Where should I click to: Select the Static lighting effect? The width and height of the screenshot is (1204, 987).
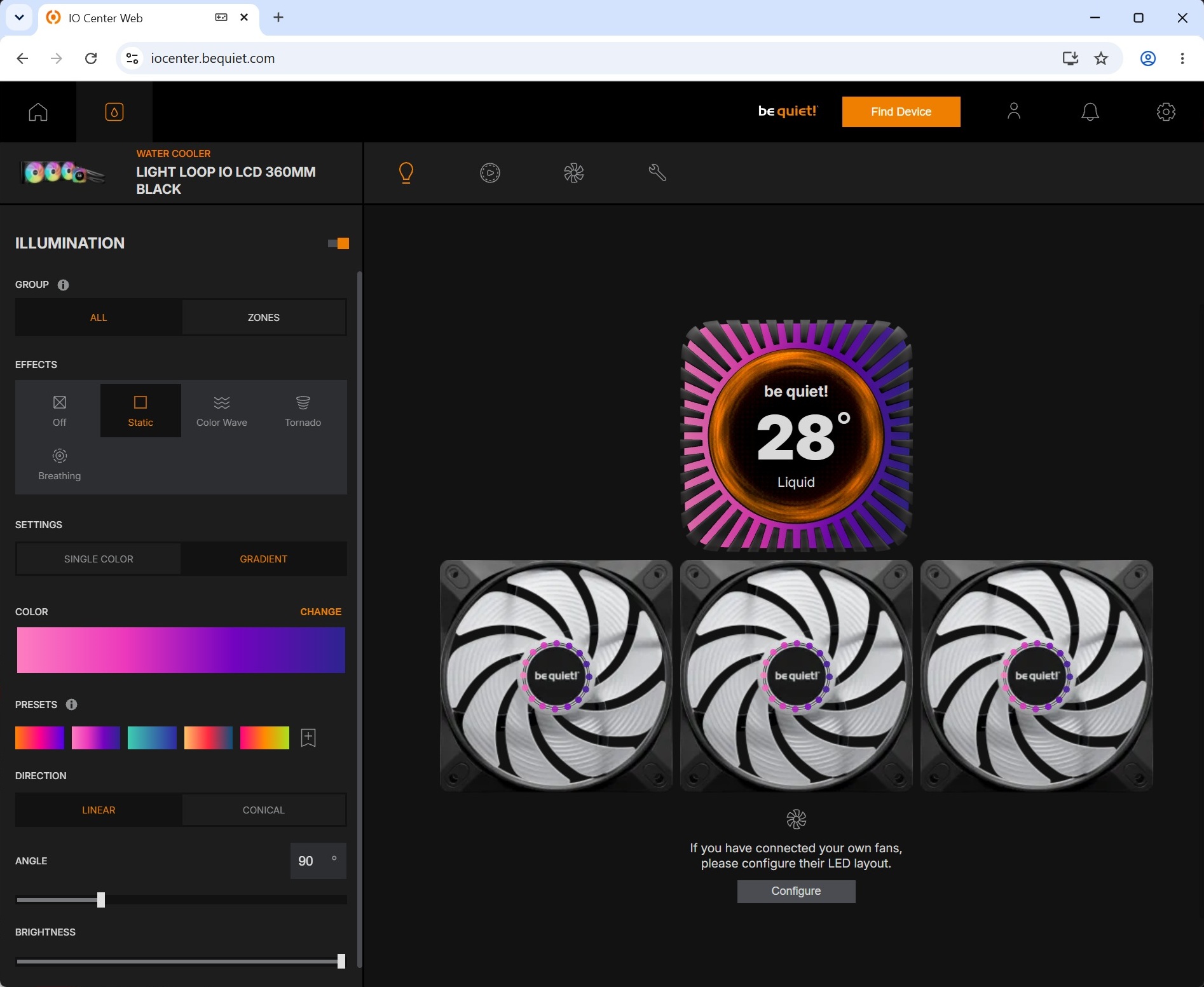coord(140,411)
